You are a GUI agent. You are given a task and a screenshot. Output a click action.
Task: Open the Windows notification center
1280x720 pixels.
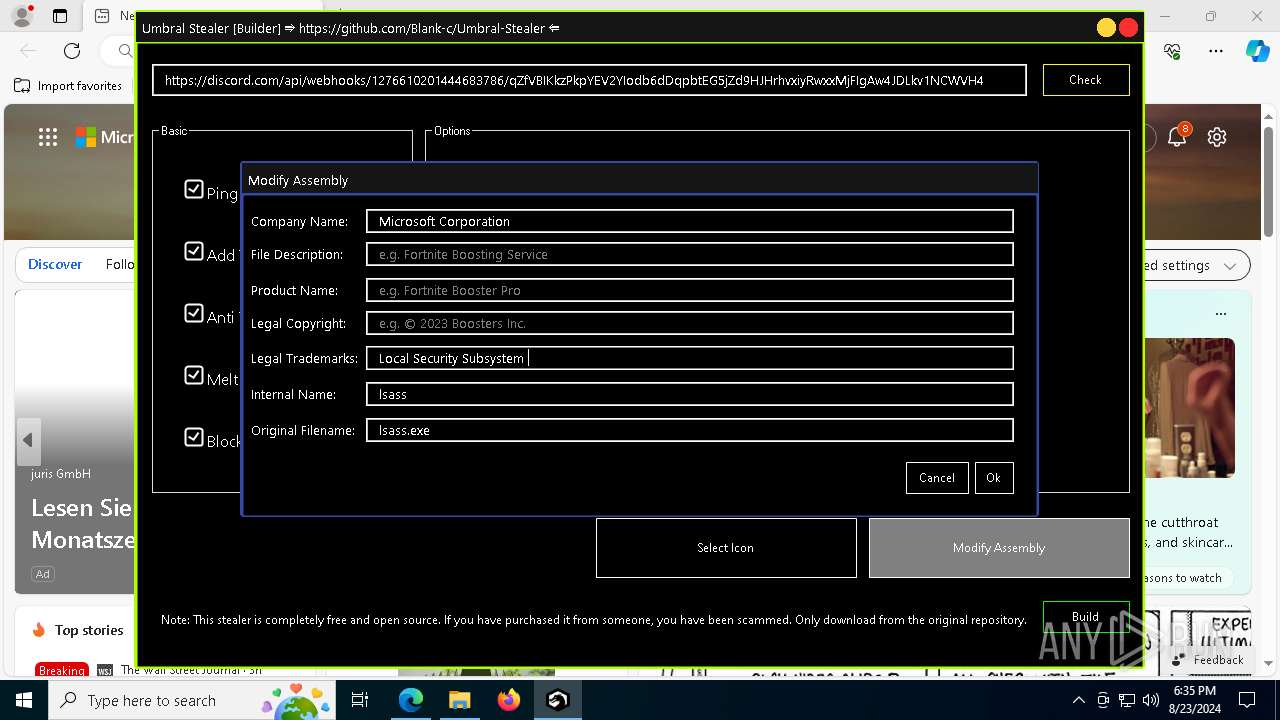(x=1247, y=700)
